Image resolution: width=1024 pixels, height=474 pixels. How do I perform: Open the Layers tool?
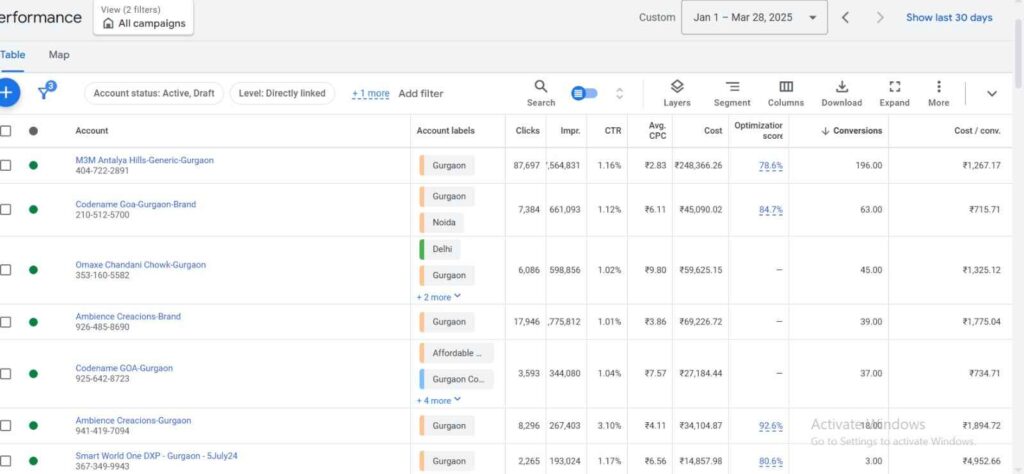[x=677, y=93]
